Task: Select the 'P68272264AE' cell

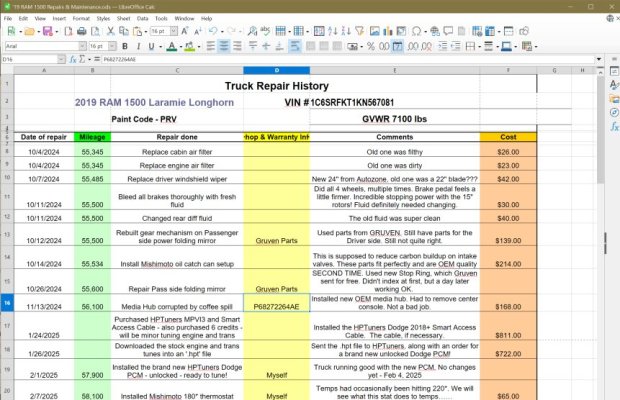Action: tap(276, 303)
